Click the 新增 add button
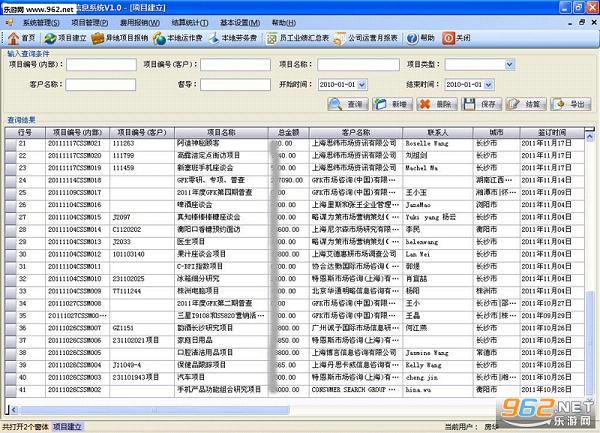 click(393, 104)
